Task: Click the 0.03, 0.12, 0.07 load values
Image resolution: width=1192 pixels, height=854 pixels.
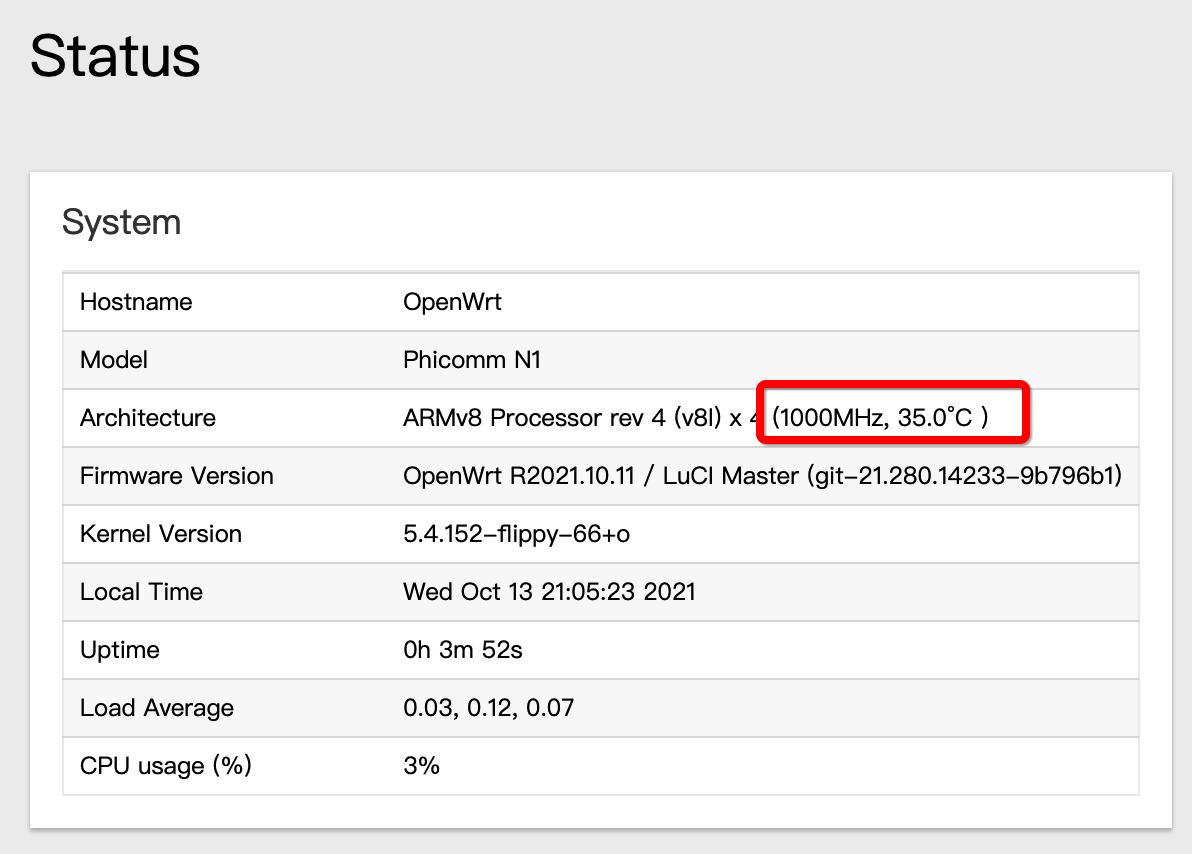Action: pyautogui.click(x=488, y=708)
